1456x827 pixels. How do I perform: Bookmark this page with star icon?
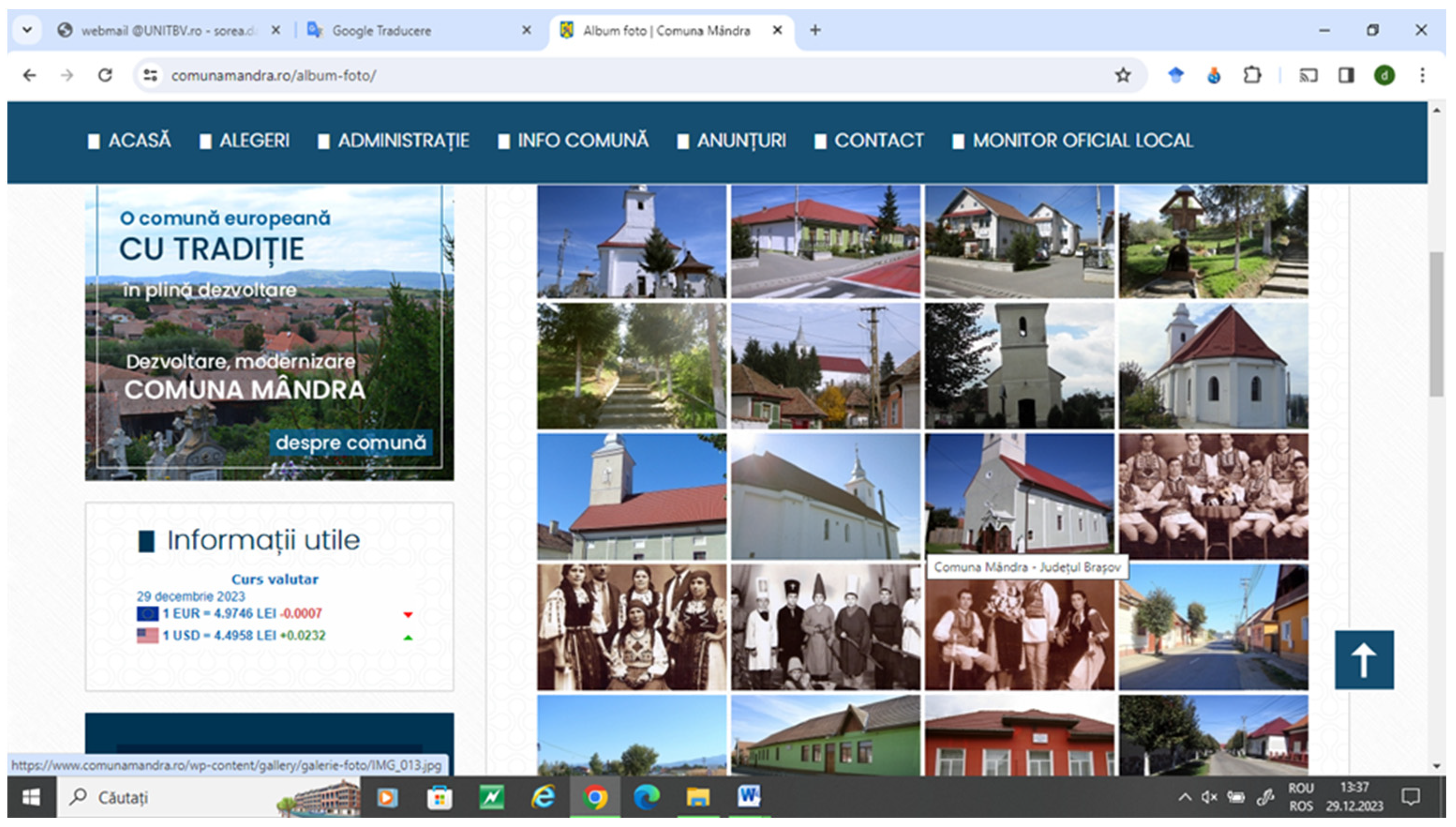tap(1122, 75)
